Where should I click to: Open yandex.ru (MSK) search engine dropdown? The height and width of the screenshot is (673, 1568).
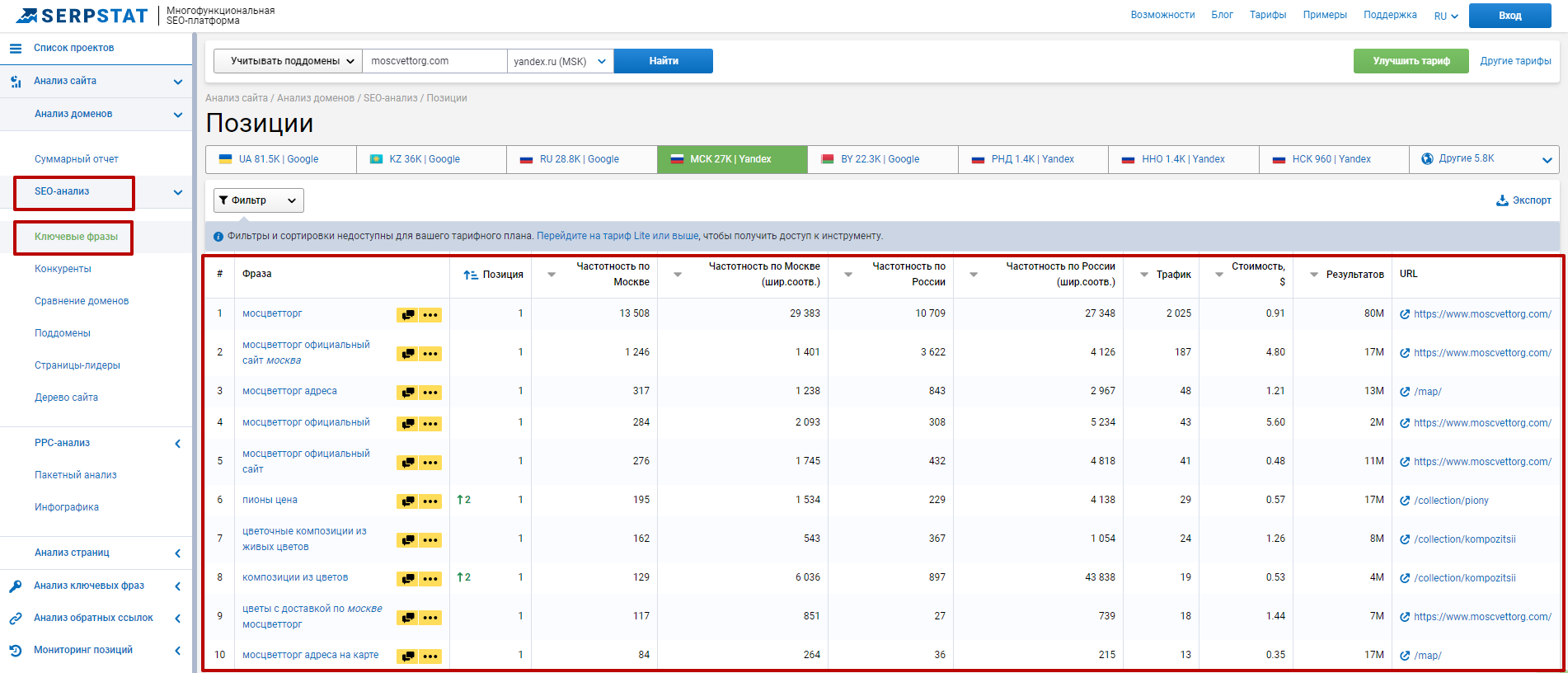coord(560,61)
